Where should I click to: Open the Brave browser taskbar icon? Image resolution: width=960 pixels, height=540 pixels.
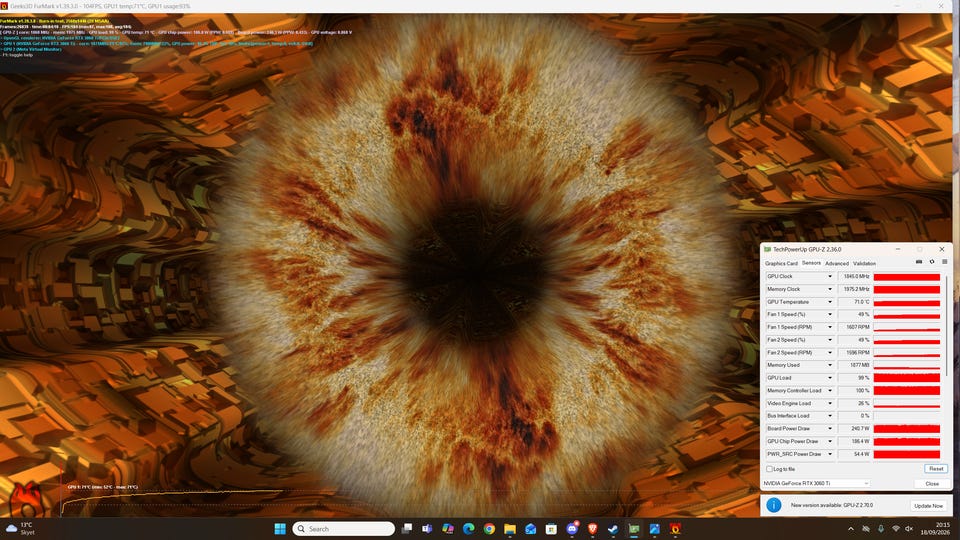[592, 529]
